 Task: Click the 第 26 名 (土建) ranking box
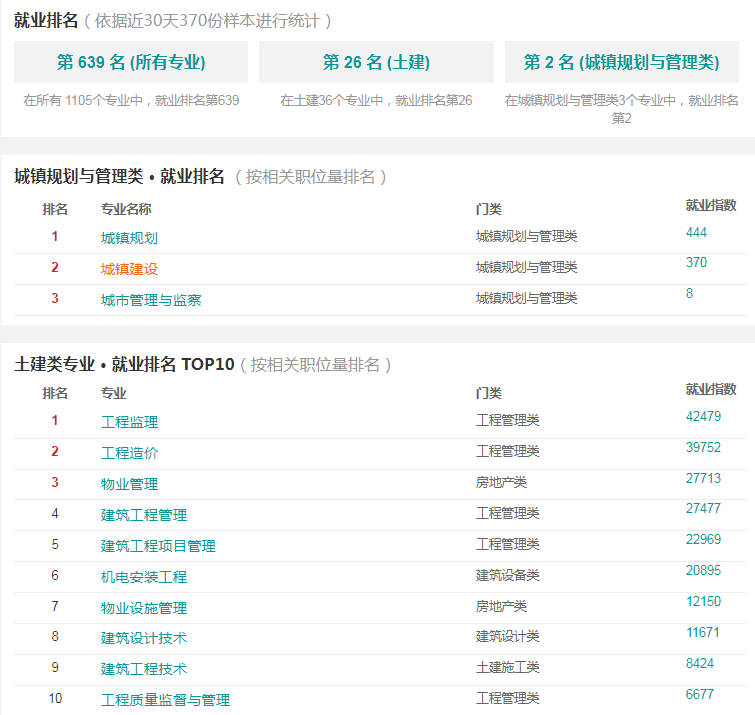pyautogui.click(x=376, y=62)
